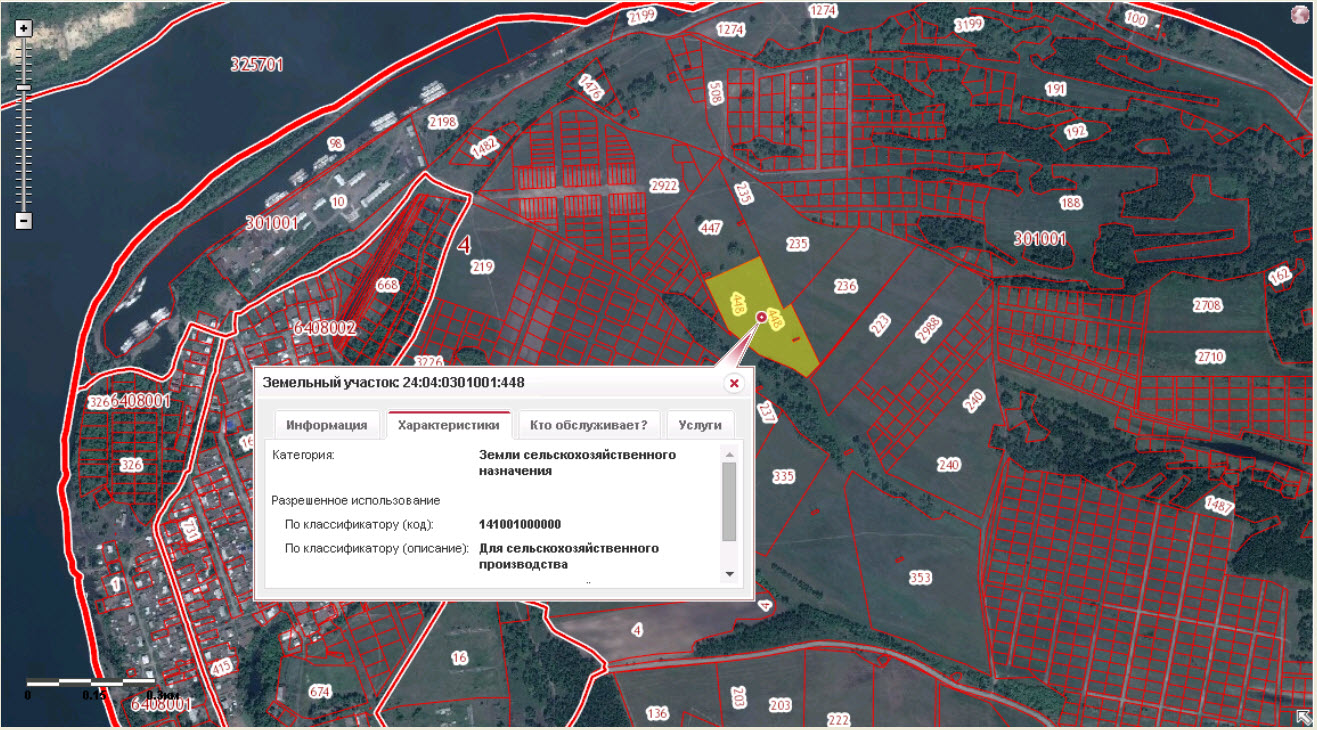The width and height of the screenshot is (1317, 730).
Task: Select the Характеристики tab
Action: (x=449, y=425)
